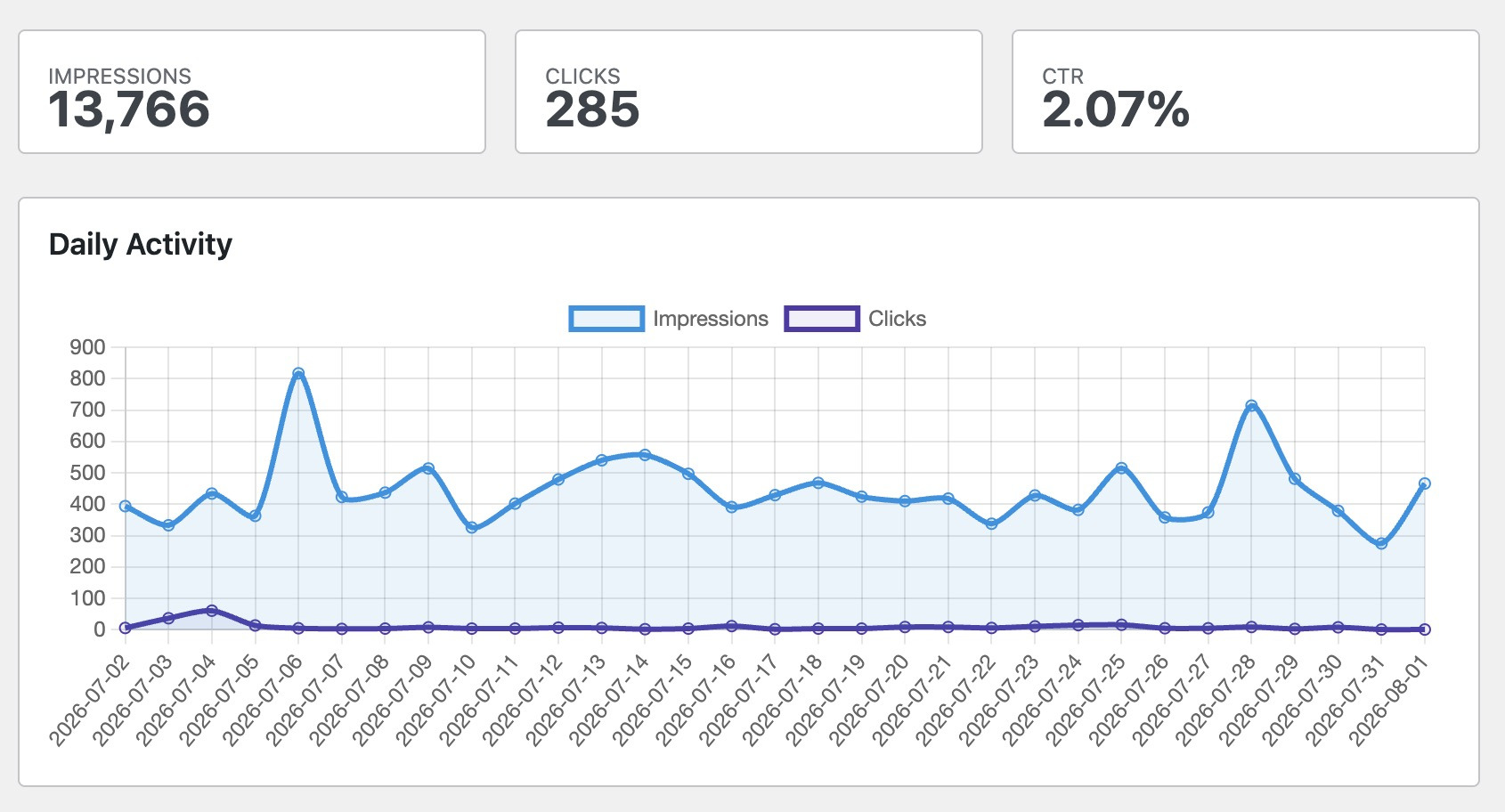Click the 2026-07-02 impressions data point
The width and height of the screenshot is (1505, 812).
(126, 506)
